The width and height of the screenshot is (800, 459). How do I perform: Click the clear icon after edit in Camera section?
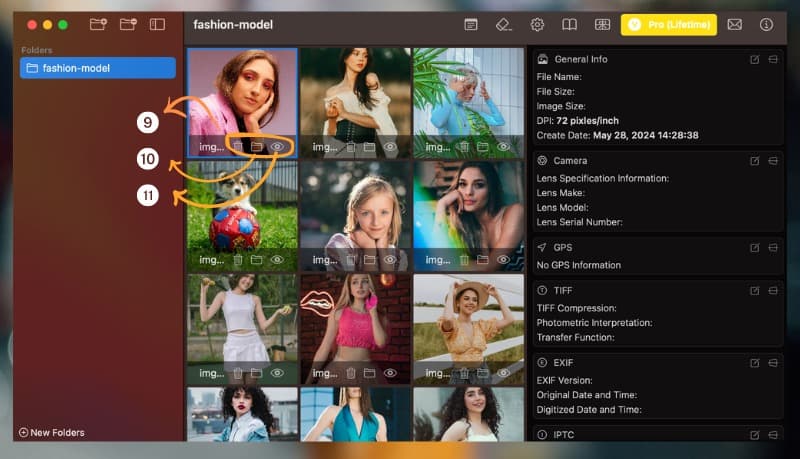point(773,161)
